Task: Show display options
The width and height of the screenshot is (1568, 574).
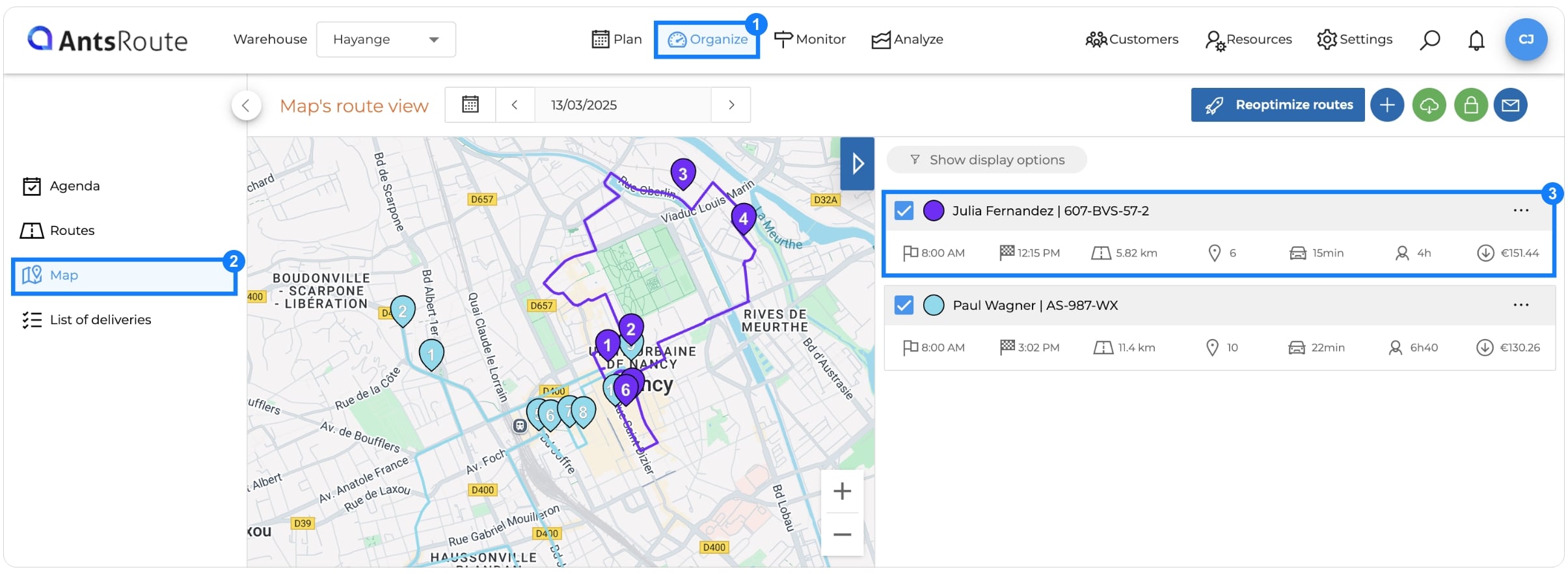Action: 987,160
